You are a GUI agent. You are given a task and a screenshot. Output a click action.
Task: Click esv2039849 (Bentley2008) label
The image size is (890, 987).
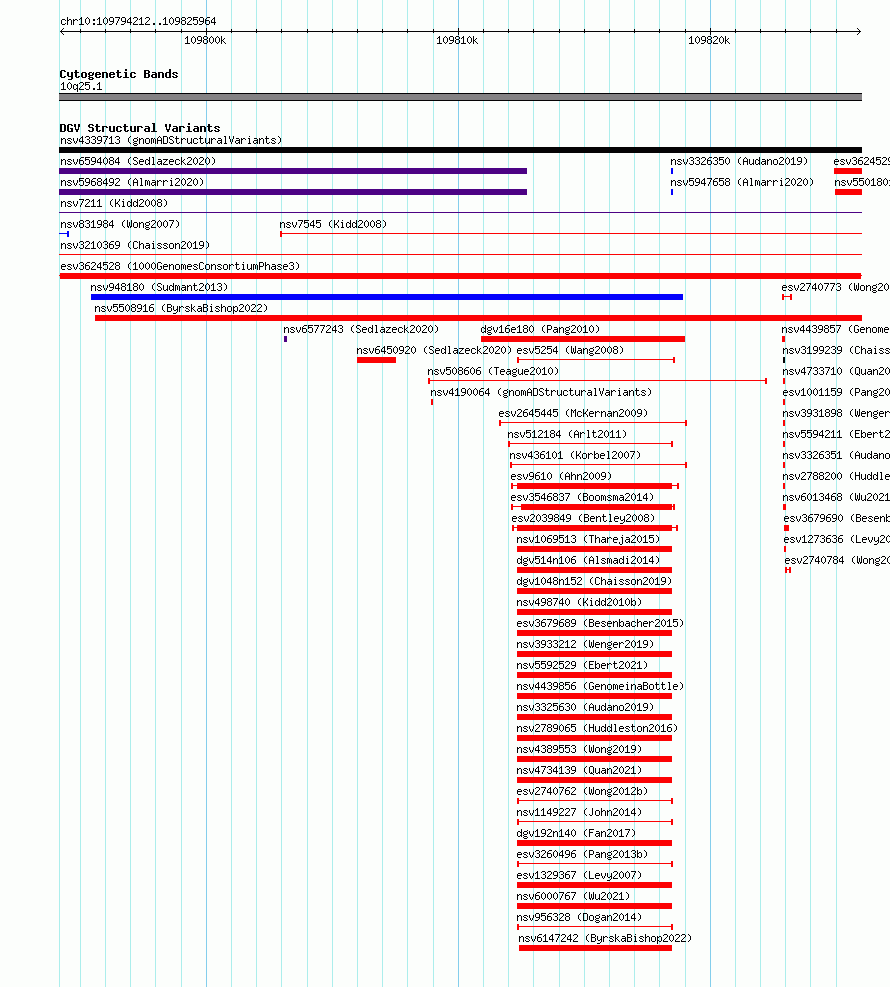[583, 518]
